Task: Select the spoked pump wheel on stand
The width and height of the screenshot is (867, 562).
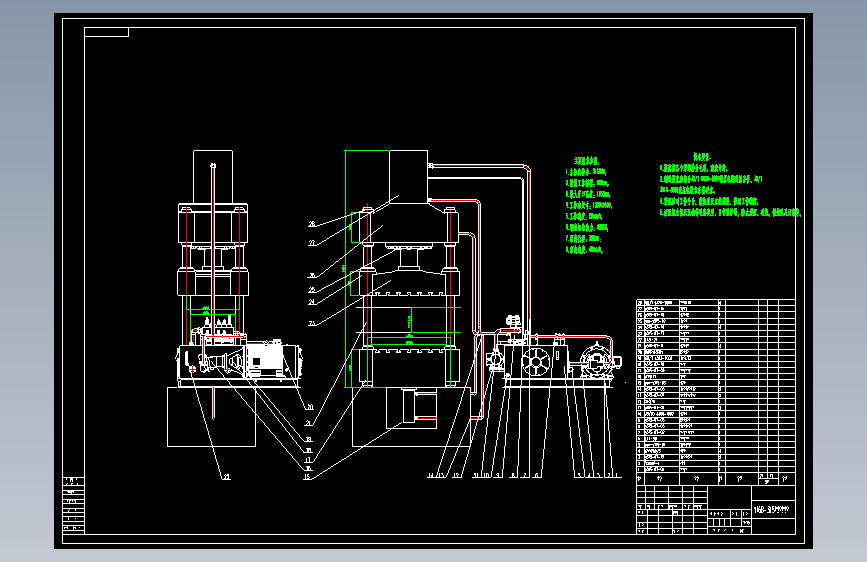Action: pos(535,363)
